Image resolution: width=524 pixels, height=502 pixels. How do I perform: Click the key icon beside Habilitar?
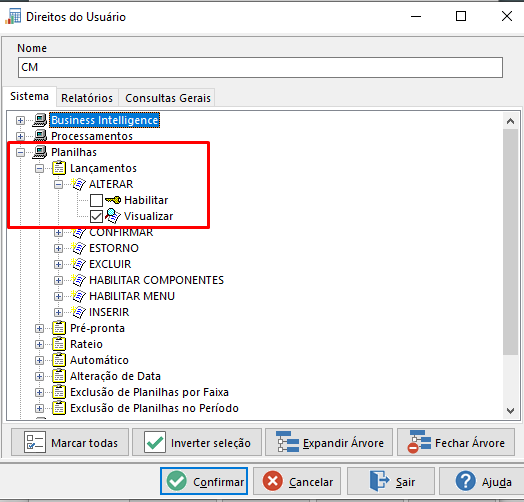pyautogui.click(x=113, y=200)
